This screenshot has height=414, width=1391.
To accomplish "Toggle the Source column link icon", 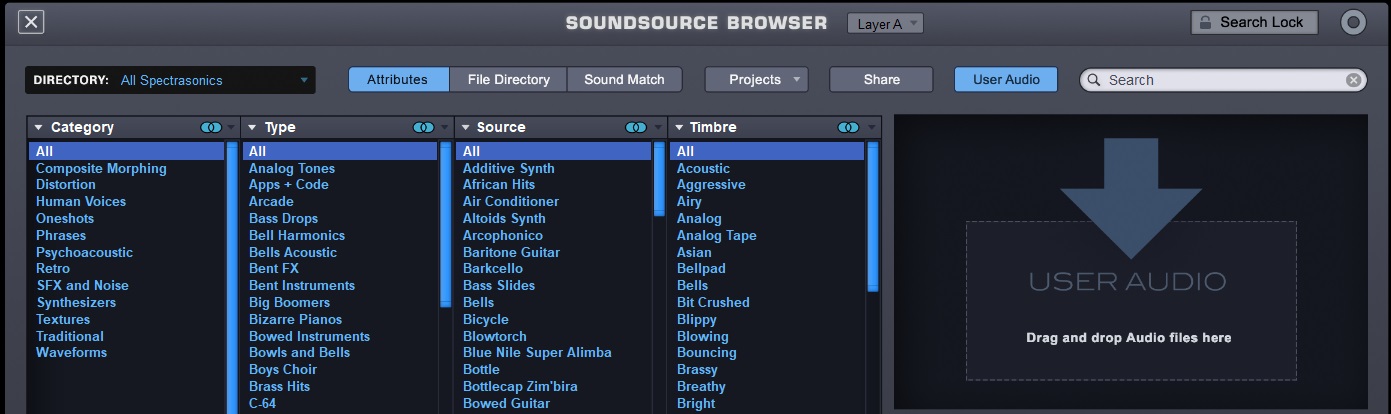I will coord(636,127).
